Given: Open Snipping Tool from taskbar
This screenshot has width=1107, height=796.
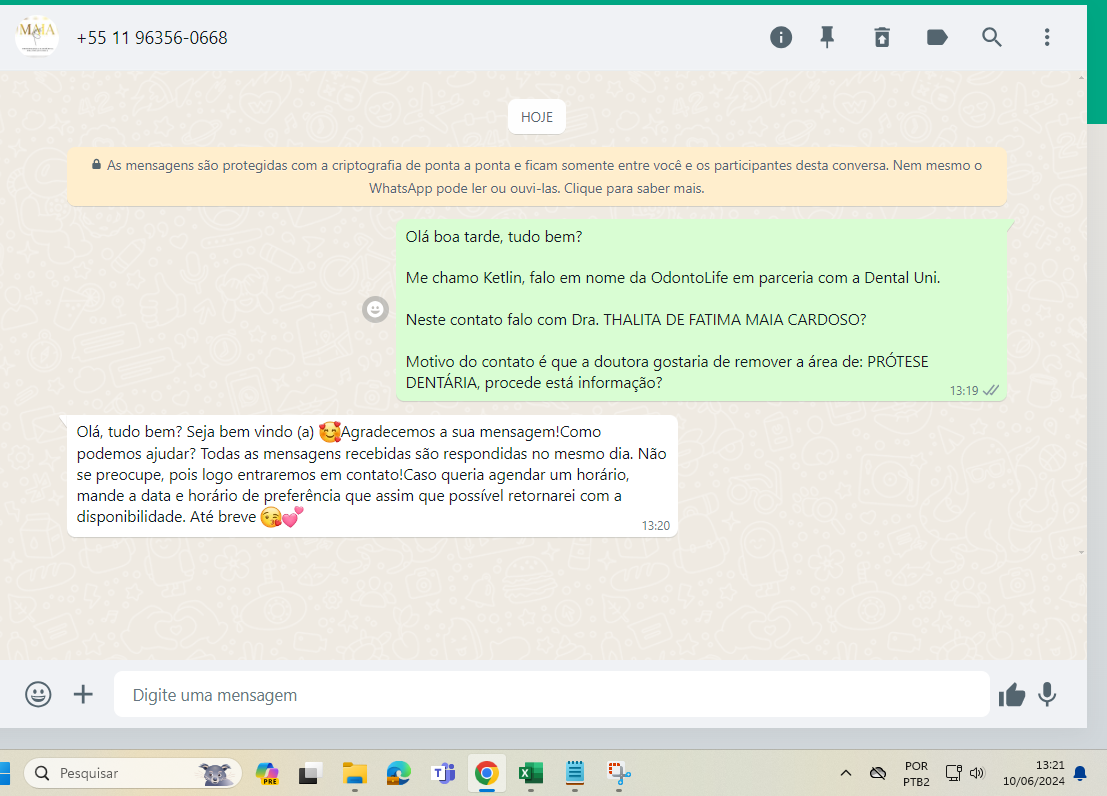Looking at the screenshot, I should (619, 773).
